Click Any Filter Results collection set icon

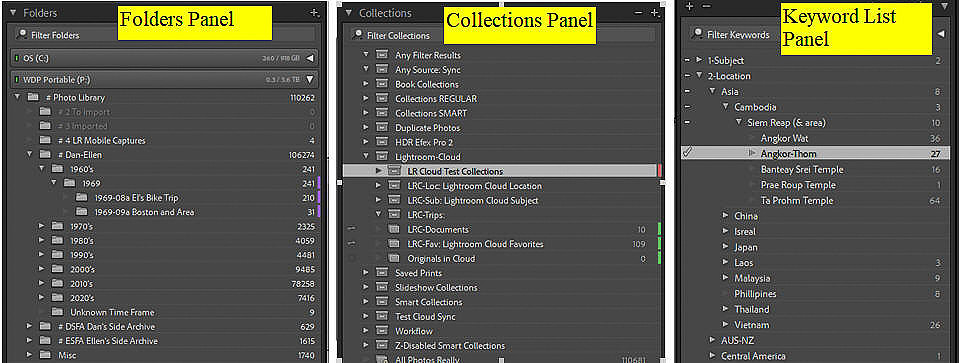[382, 55]
